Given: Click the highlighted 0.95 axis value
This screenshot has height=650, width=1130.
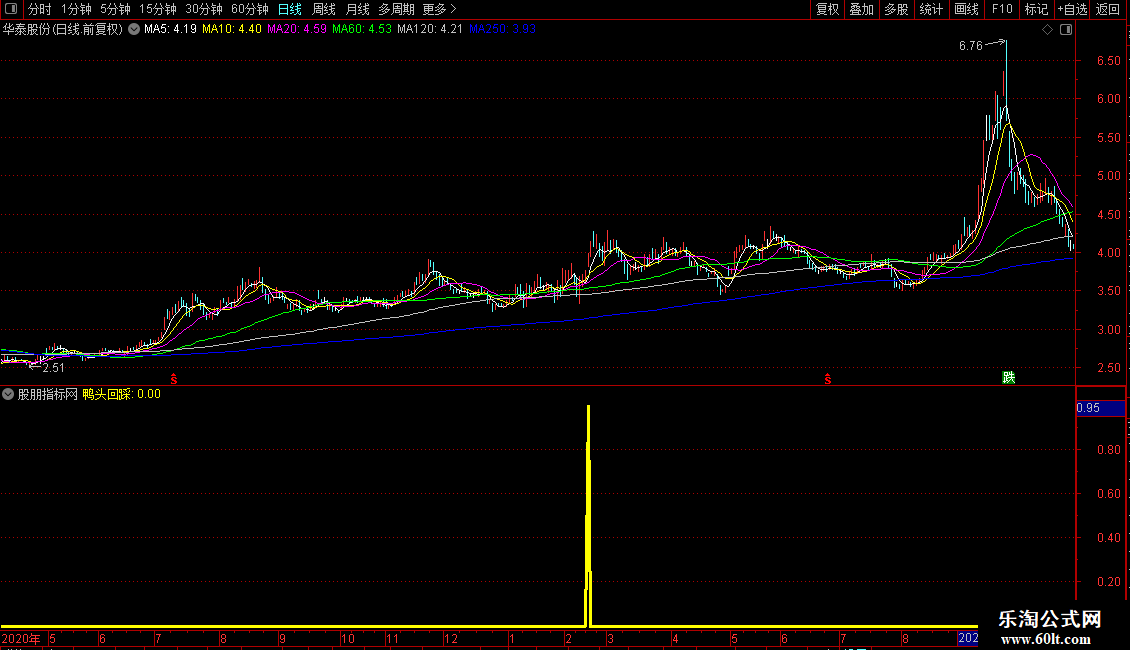Looking at the screenshot, I should coord(1100,408).
